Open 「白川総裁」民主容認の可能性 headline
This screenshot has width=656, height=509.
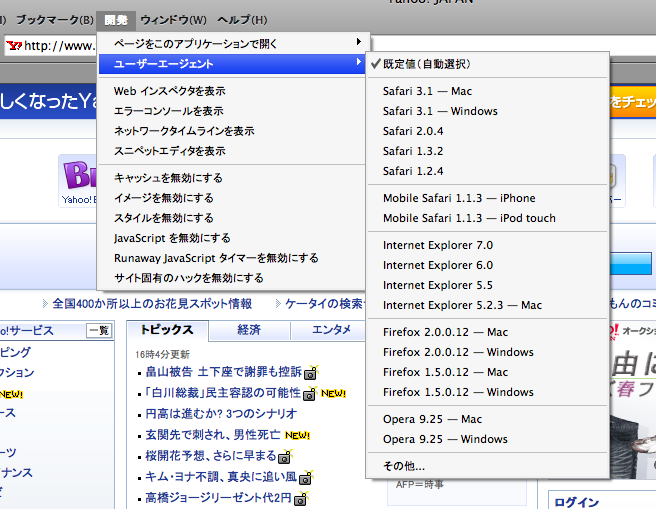pos(223,393)
